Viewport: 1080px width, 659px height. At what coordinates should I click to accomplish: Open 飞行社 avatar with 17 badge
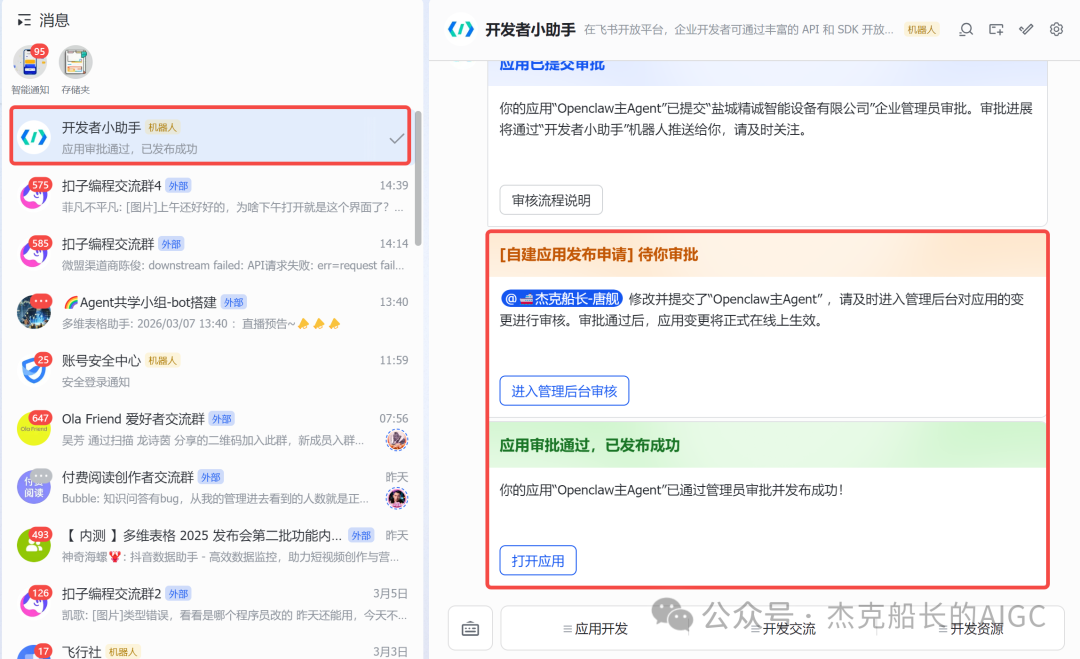pos(34,652)
